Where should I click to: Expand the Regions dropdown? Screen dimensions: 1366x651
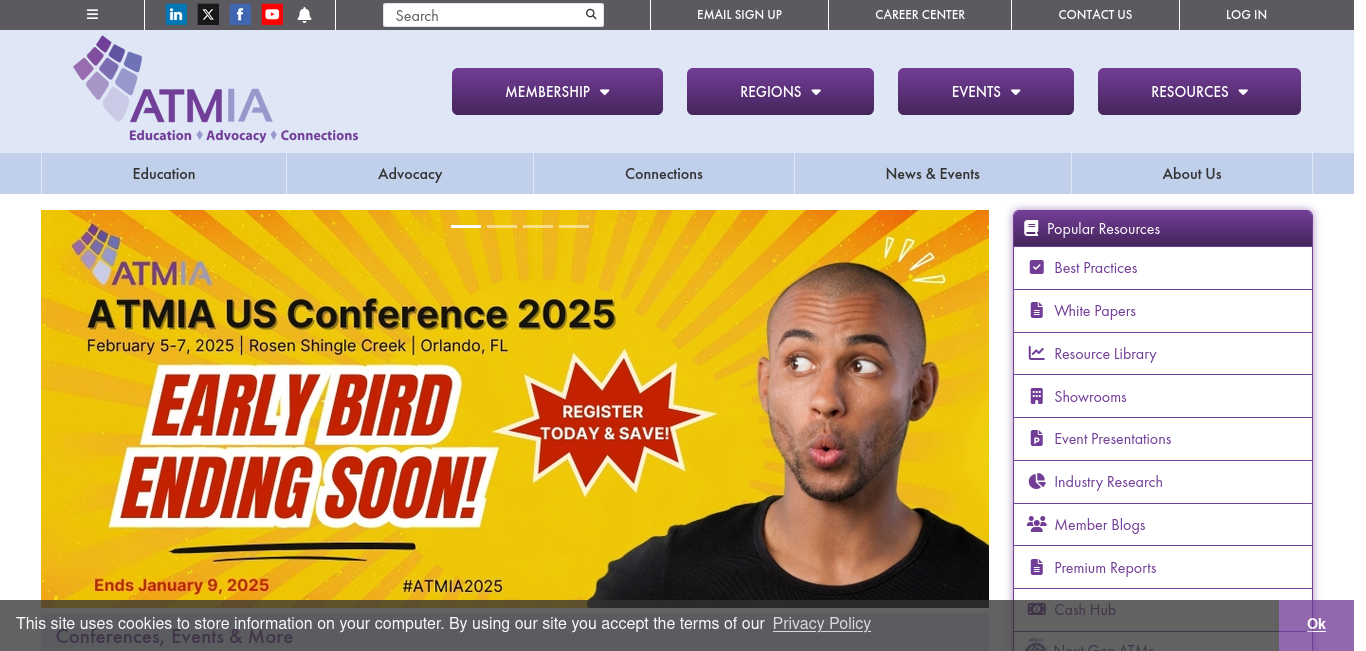pos(780,91)
